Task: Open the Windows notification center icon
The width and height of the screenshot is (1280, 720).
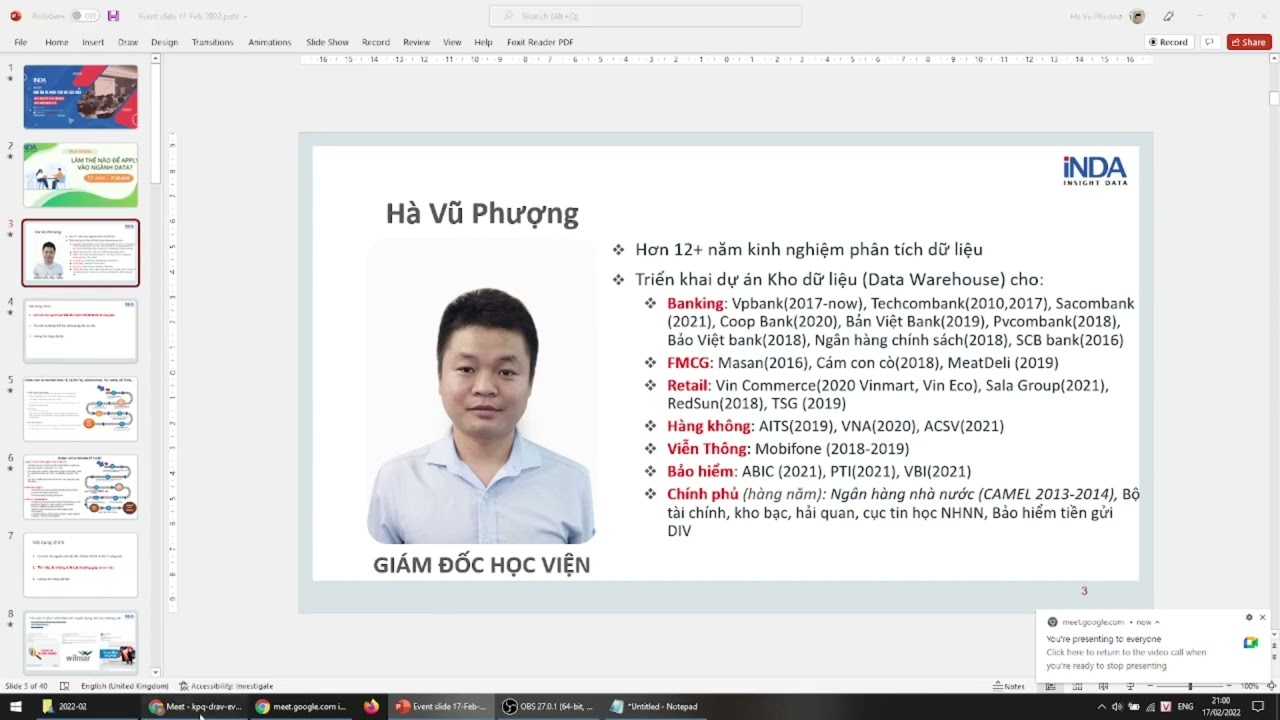Action: 1258,706
